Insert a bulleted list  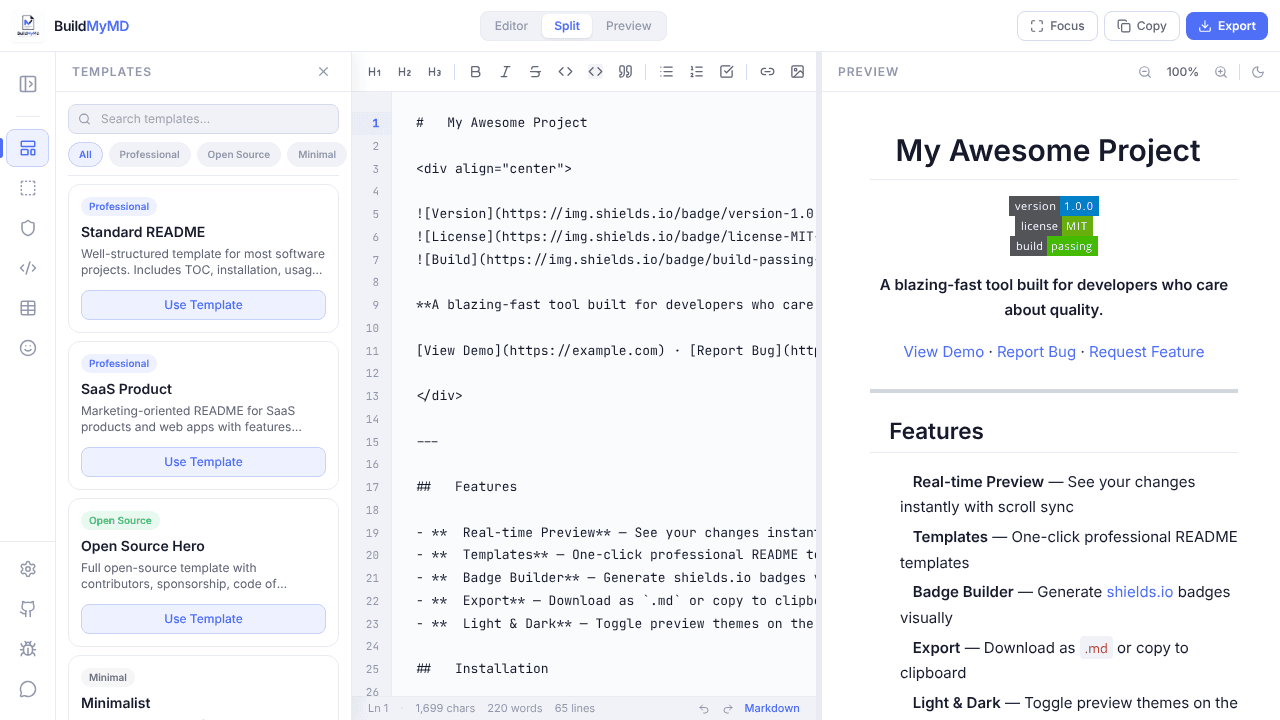pyautogui.click(x=667, y=72)
